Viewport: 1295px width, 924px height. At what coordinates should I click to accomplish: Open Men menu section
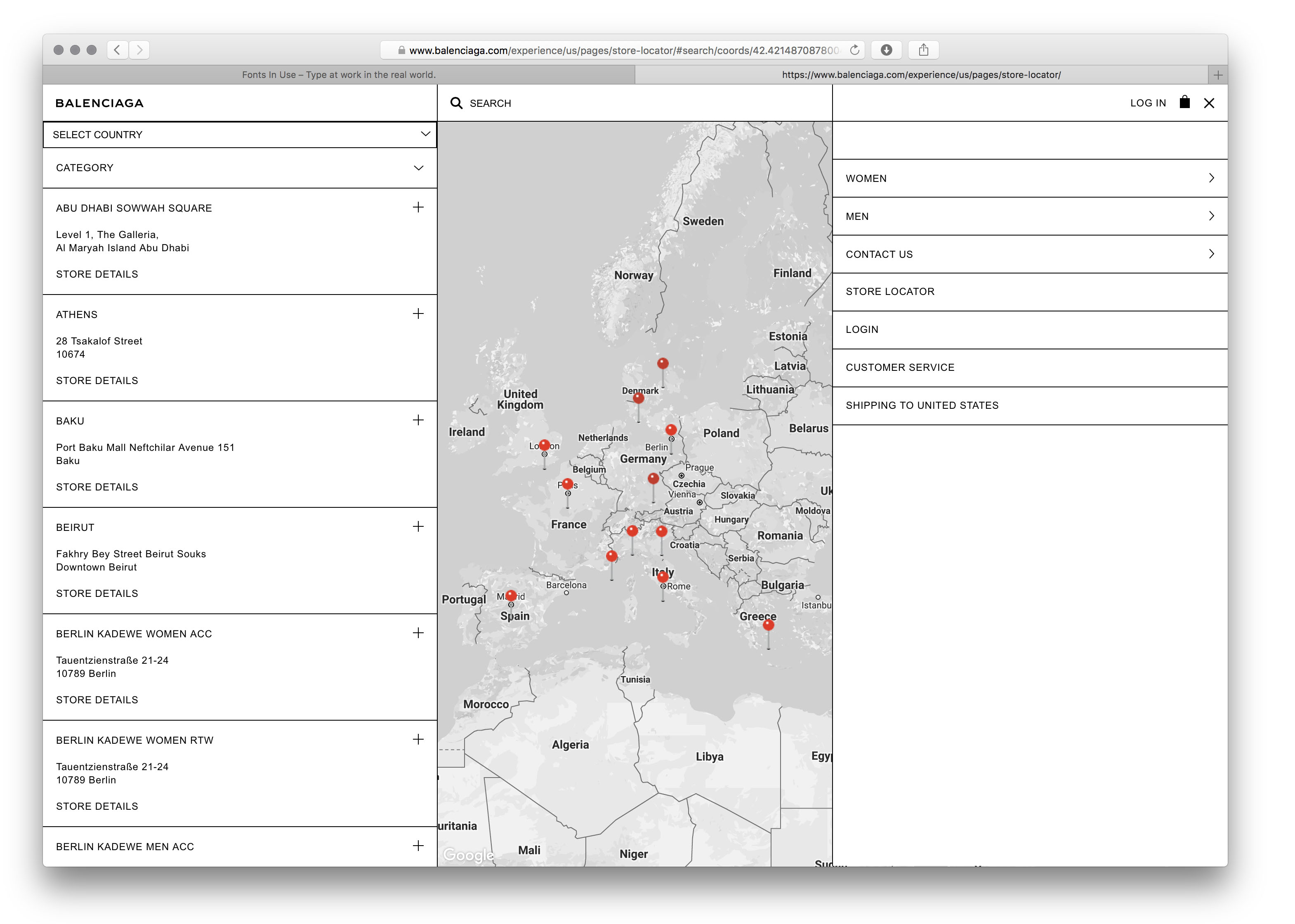(1029, 216)
